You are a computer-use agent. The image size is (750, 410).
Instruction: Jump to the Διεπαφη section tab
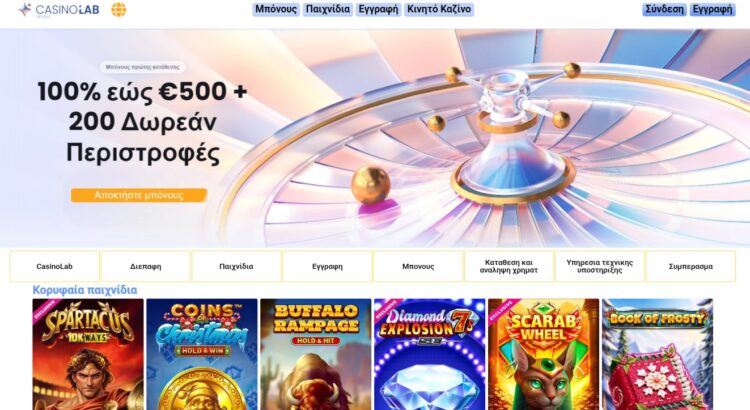(145, 266)
